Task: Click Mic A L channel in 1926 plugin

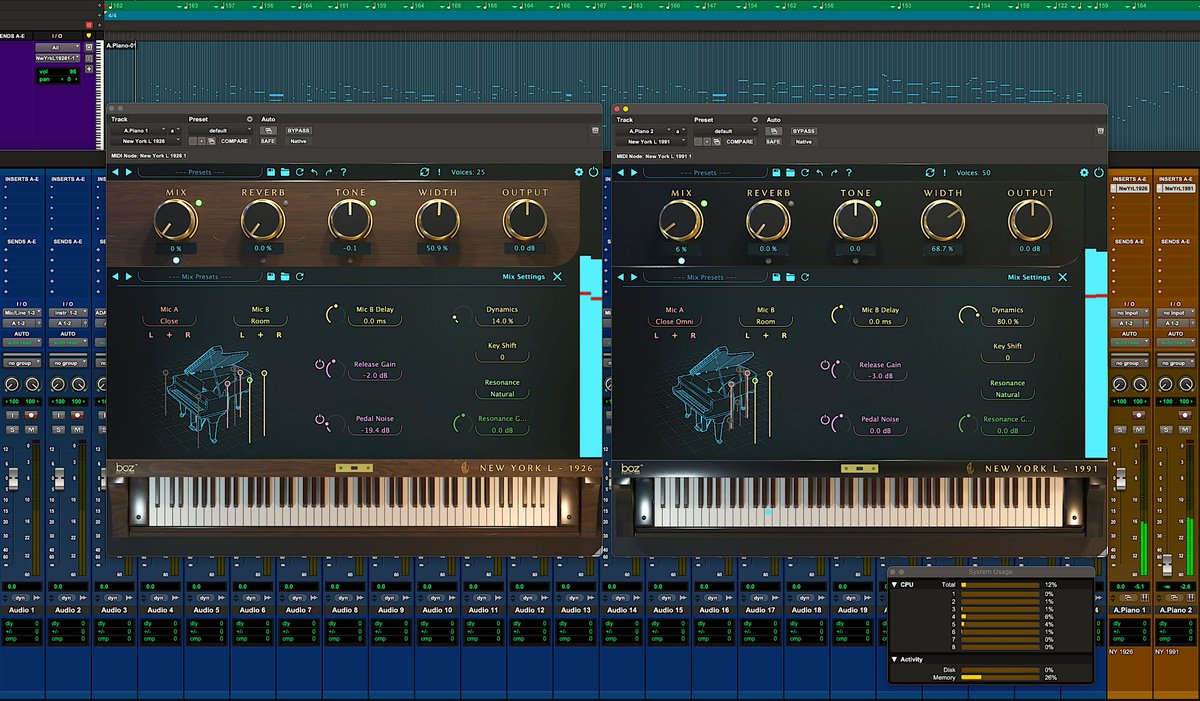Action: pyautogui.click(x=151, y=335)
